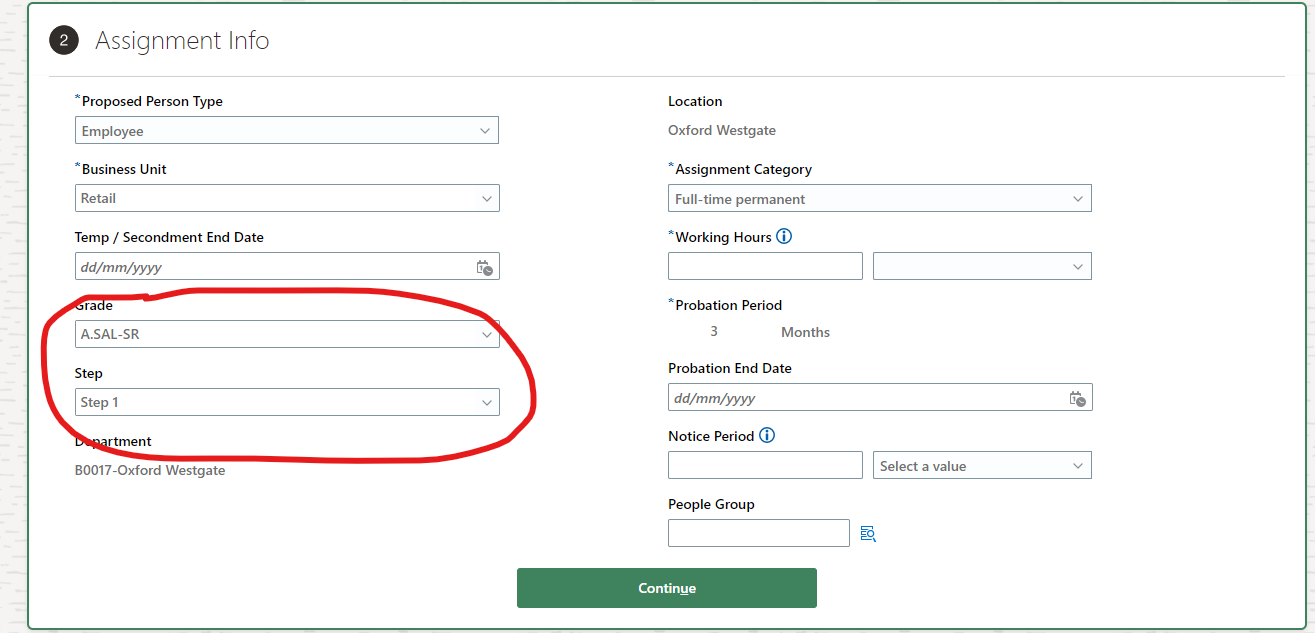Click the People Group text field
The width and height of the screenshot is (1315, 633).
[759, 533]
